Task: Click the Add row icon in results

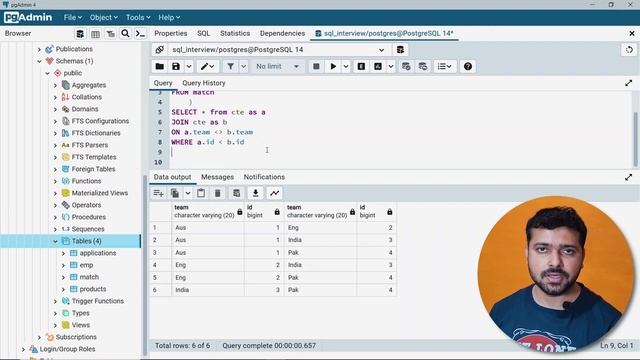Action: [158, 193]
